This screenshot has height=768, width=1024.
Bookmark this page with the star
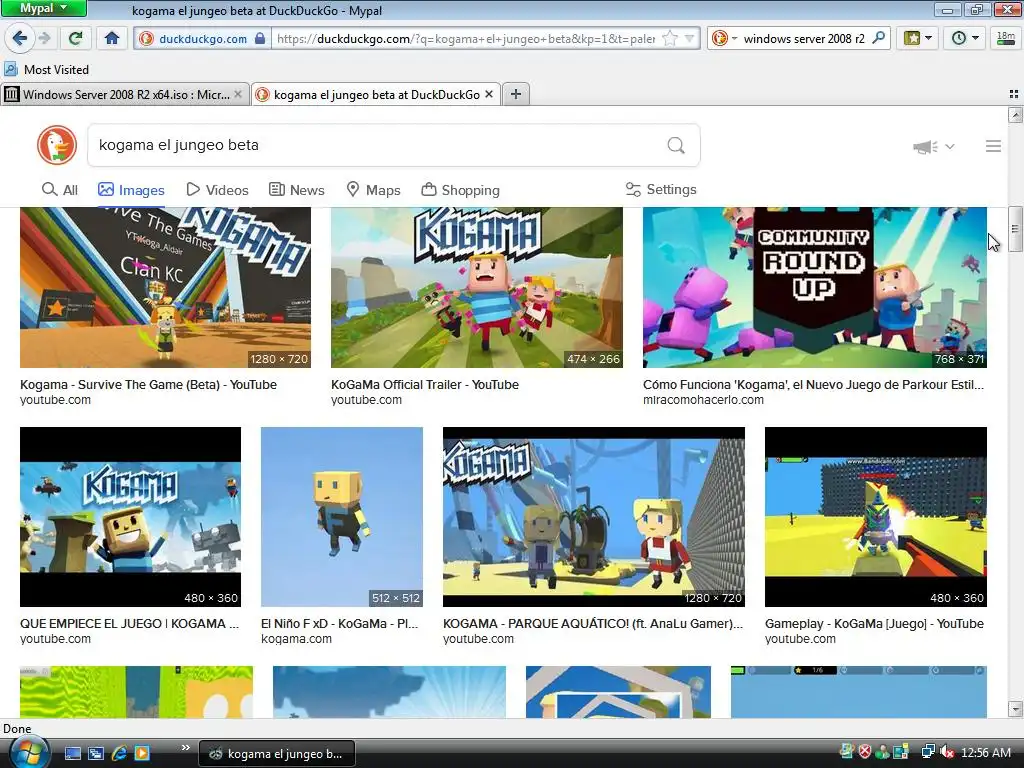point(670,39)
